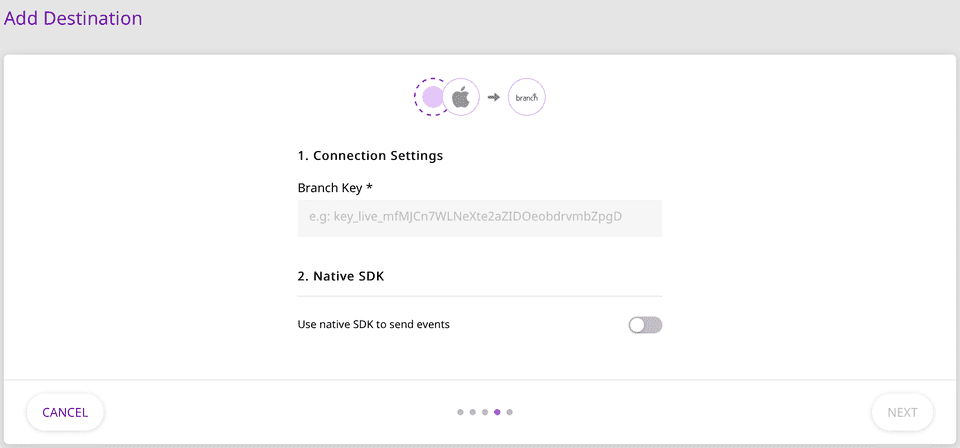Enable native SDK to send events

click(x=645, y=325)
